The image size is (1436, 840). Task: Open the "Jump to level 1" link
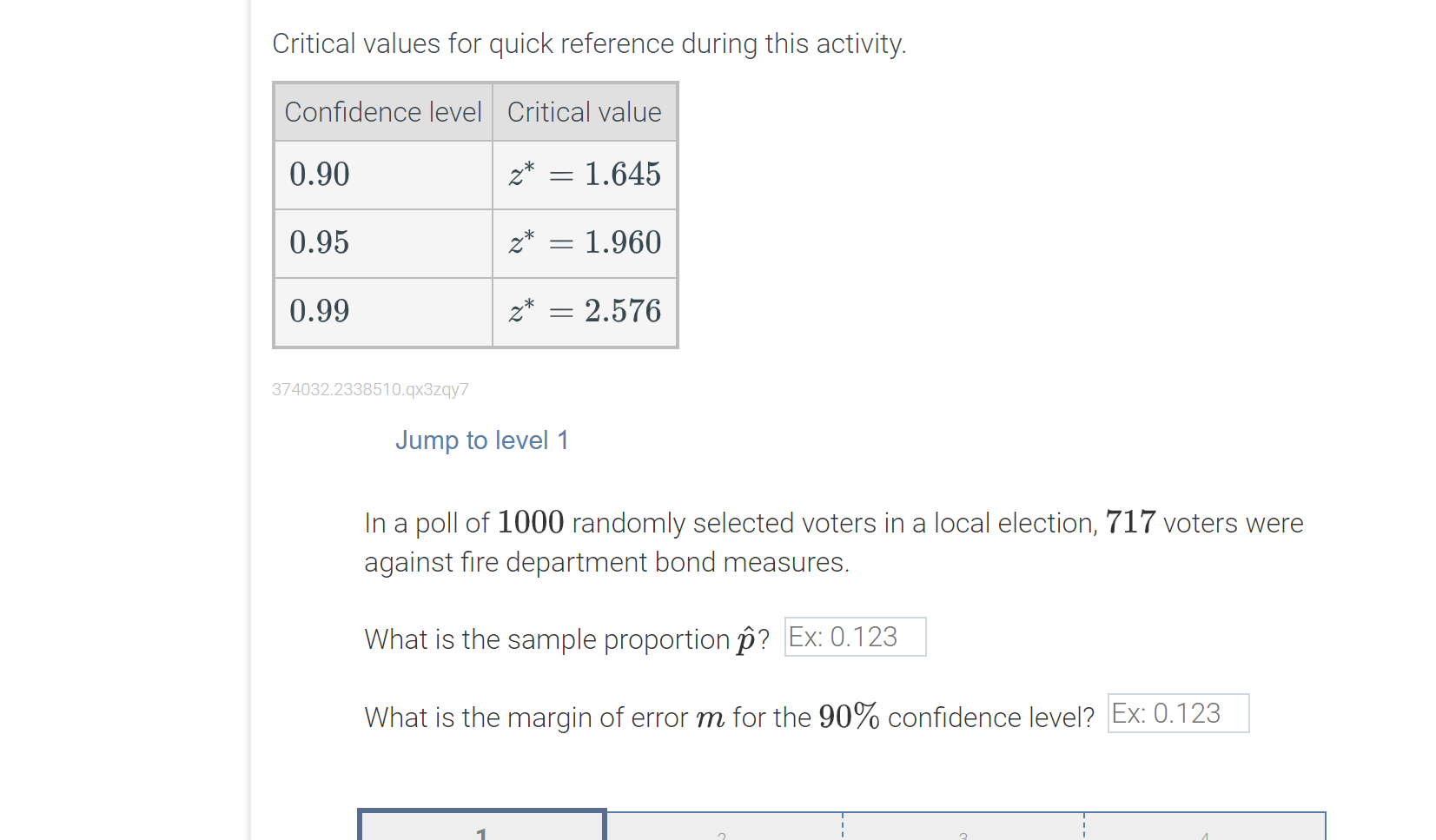pos(481,440)
